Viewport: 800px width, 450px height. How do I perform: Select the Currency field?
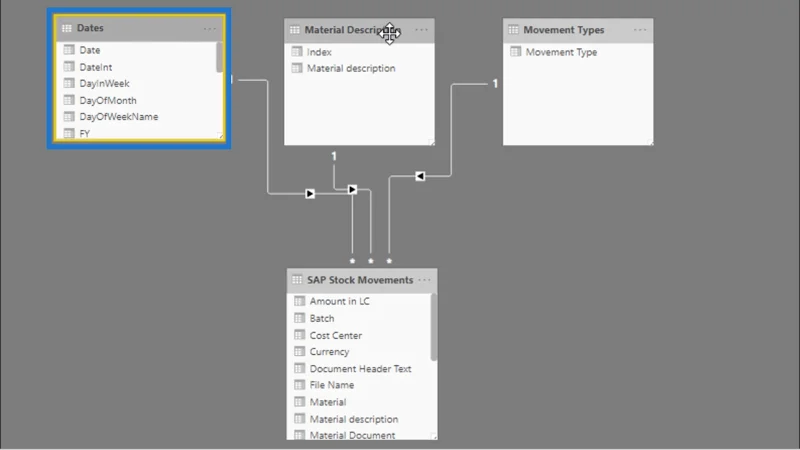tap(330, 352)
